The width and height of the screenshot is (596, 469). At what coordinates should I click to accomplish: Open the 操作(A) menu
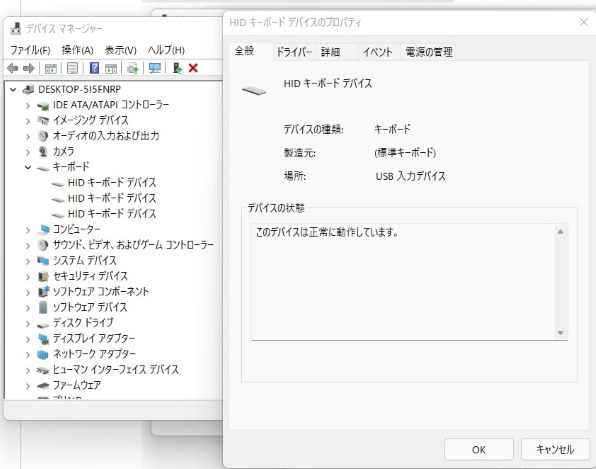tap(78, 50)
